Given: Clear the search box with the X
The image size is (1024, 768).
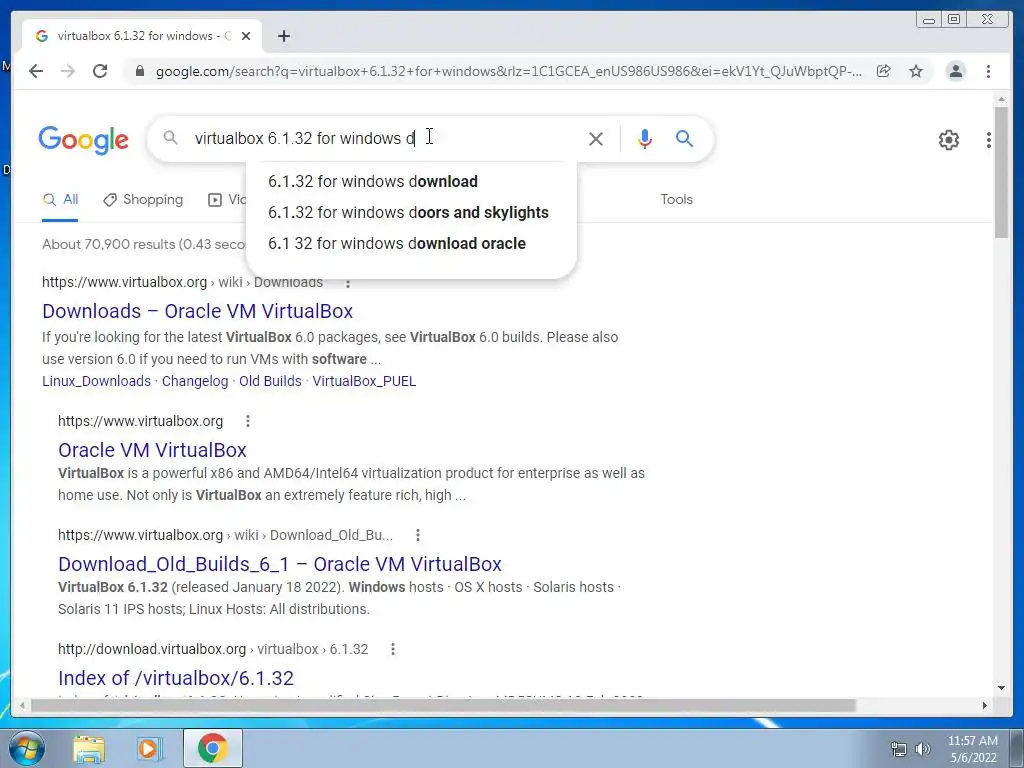Looking at the screenshot, I should click(596, 138).
